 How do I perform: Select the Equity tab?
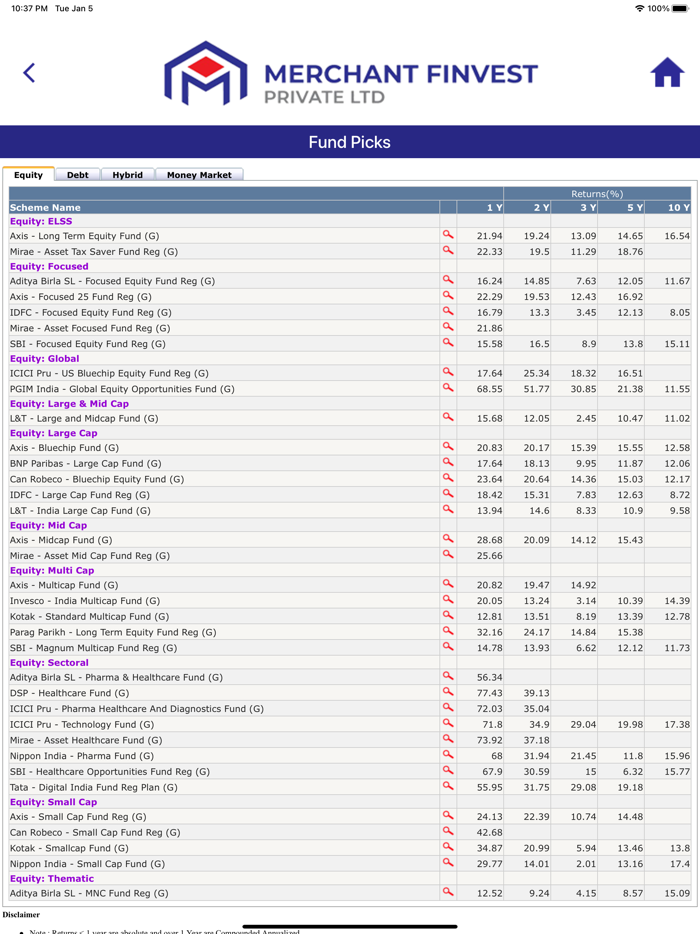(29, 175)
